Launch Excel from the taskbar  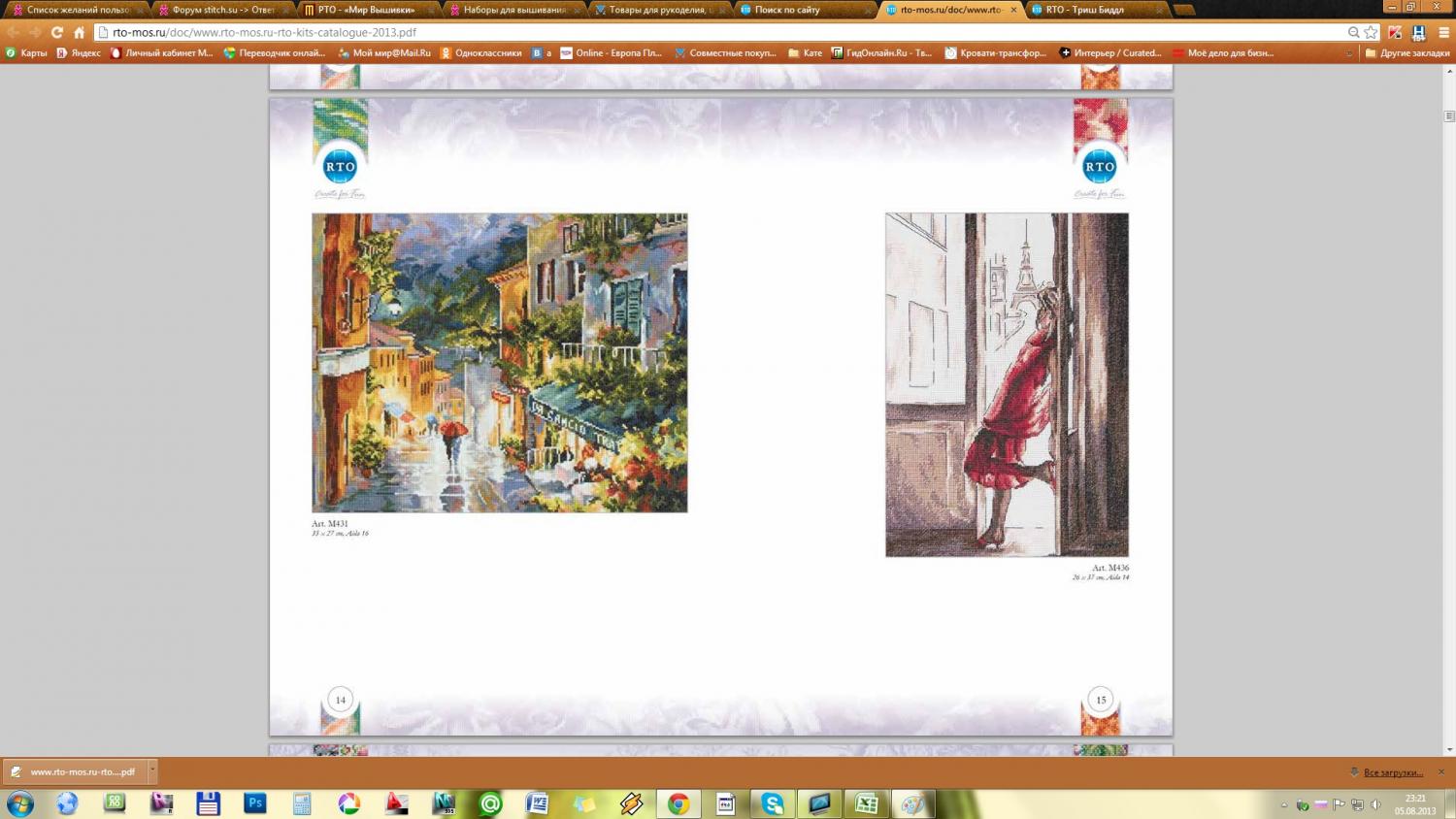point(866,803)
